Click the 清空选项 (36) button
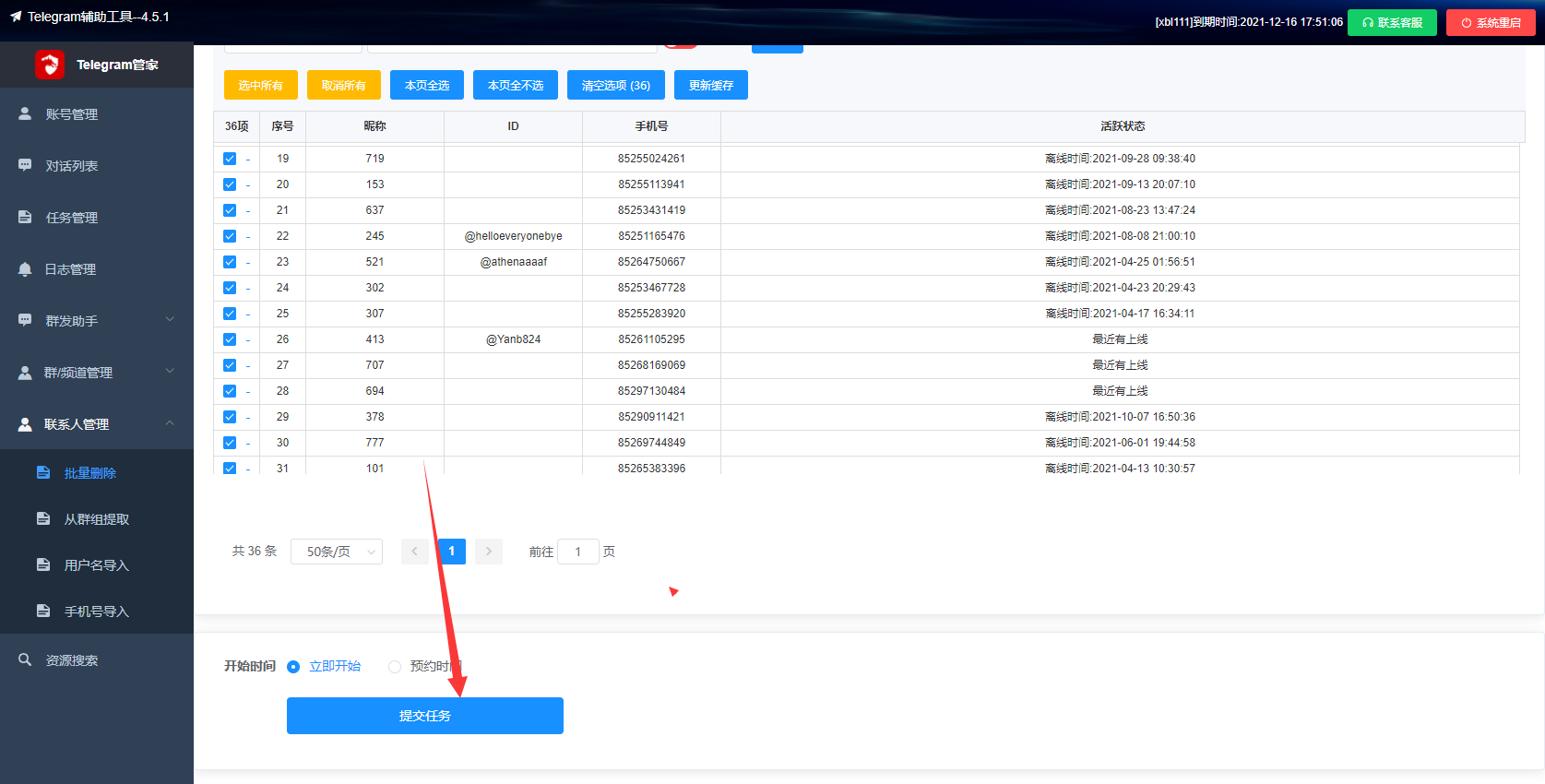Screen dimensions: 1545x784 pyautogui.click(x=616, y=85)
